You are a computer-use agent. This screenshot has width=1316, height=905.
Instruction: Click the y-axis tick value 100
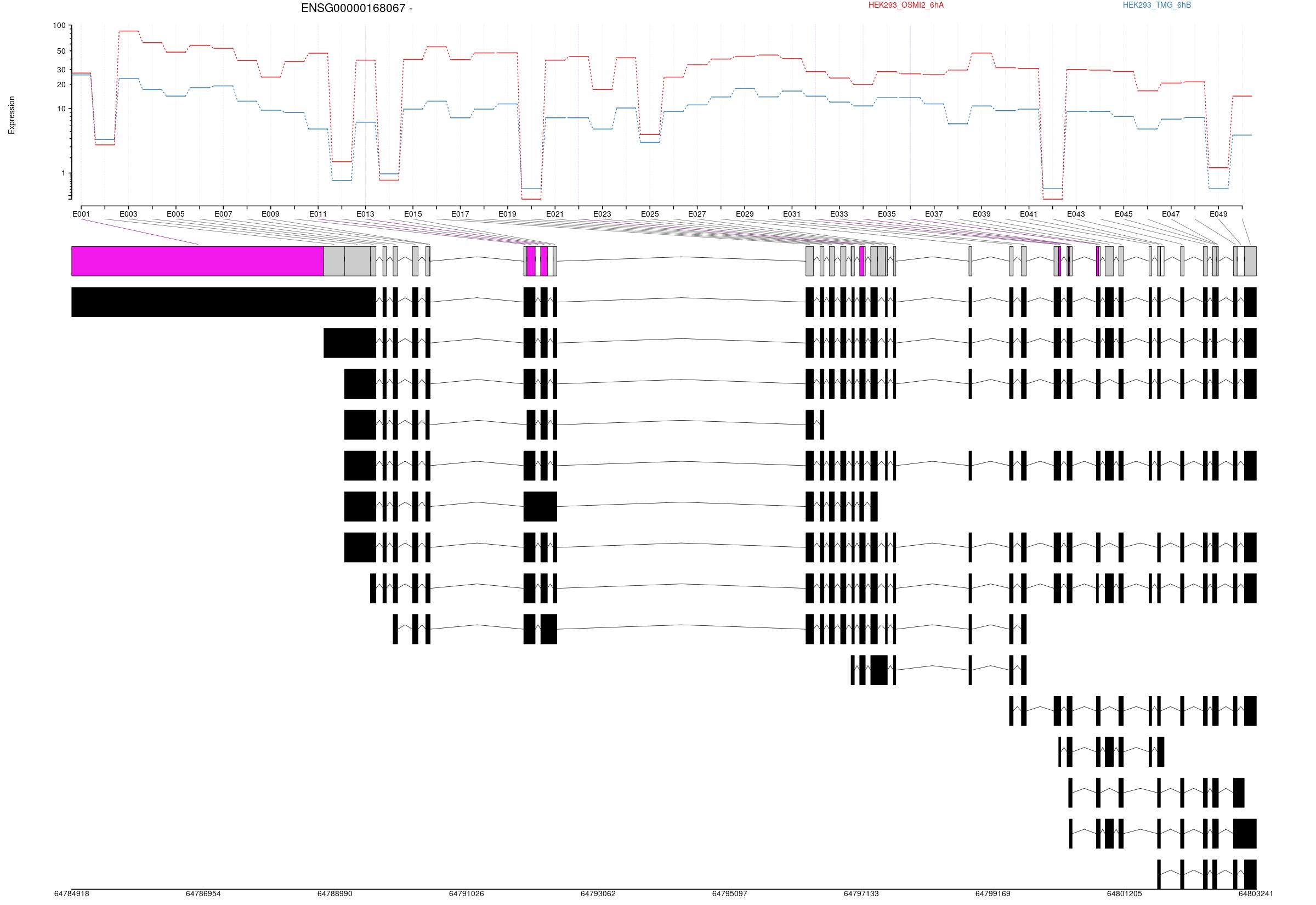tap(59, 26)
